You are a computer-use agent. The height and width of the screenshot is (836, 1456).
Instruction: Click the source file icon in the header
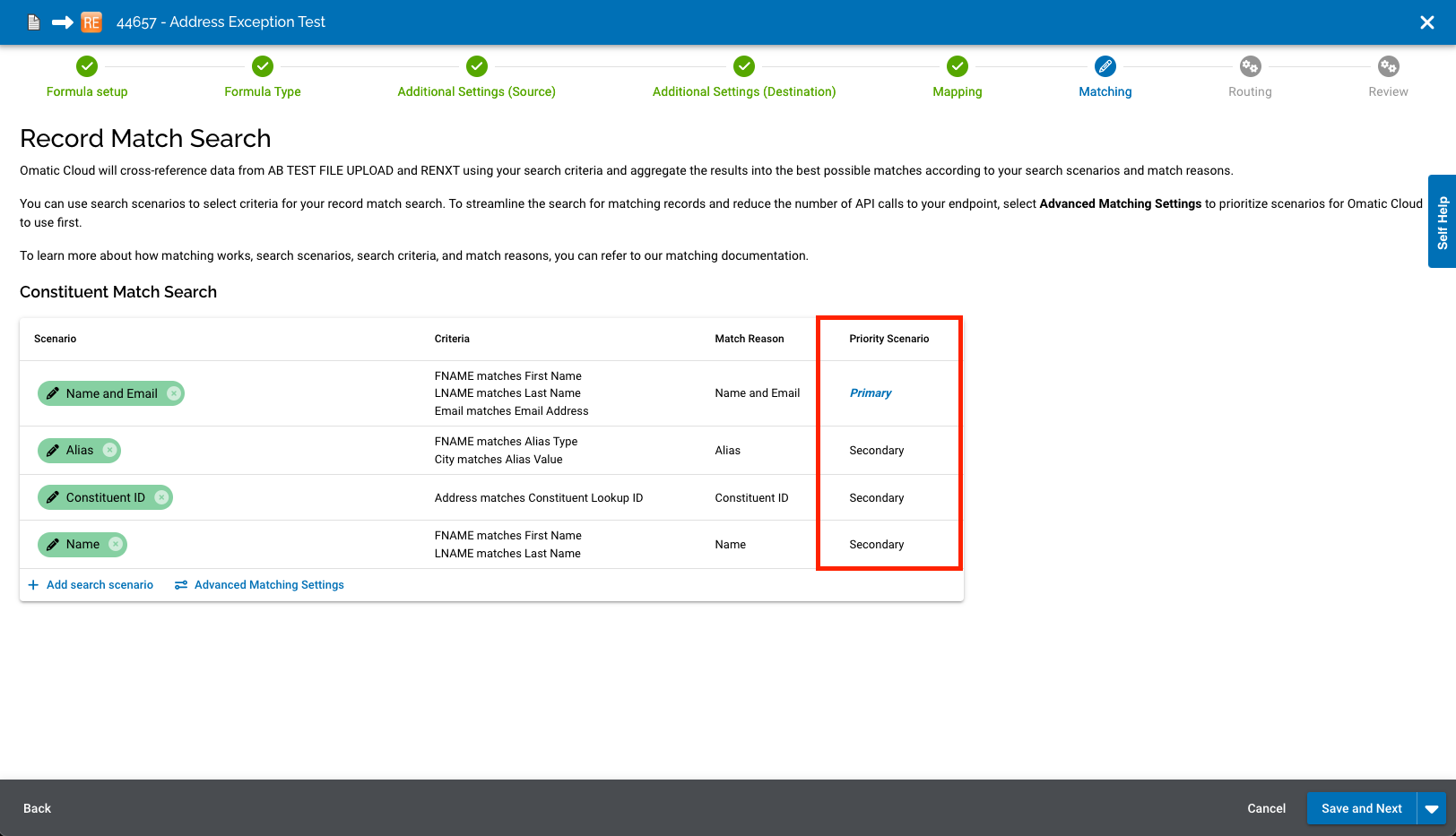[x=33, y=22]
